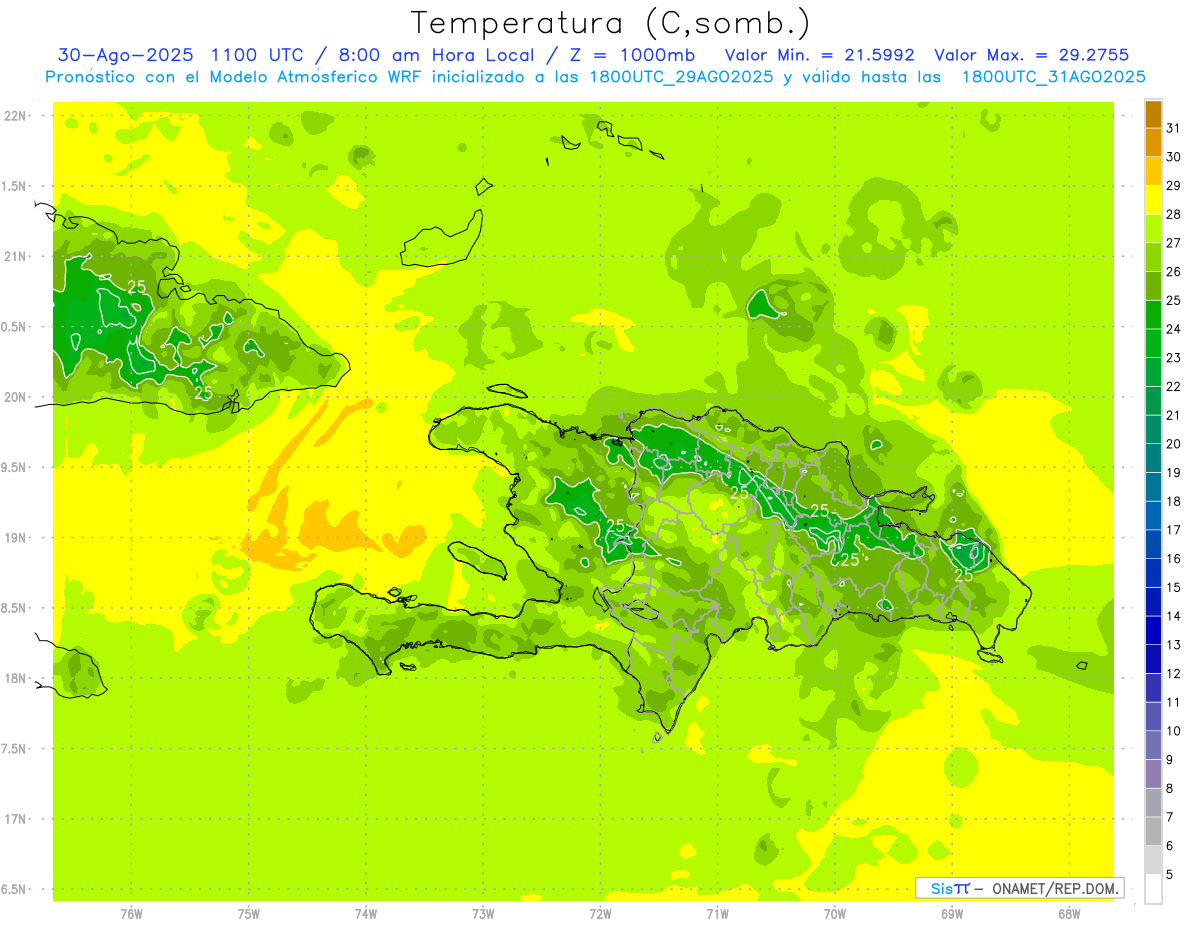Click the legend value "28"
The width and height of the screenshot is (1200, 927).
coord(1173,214)
